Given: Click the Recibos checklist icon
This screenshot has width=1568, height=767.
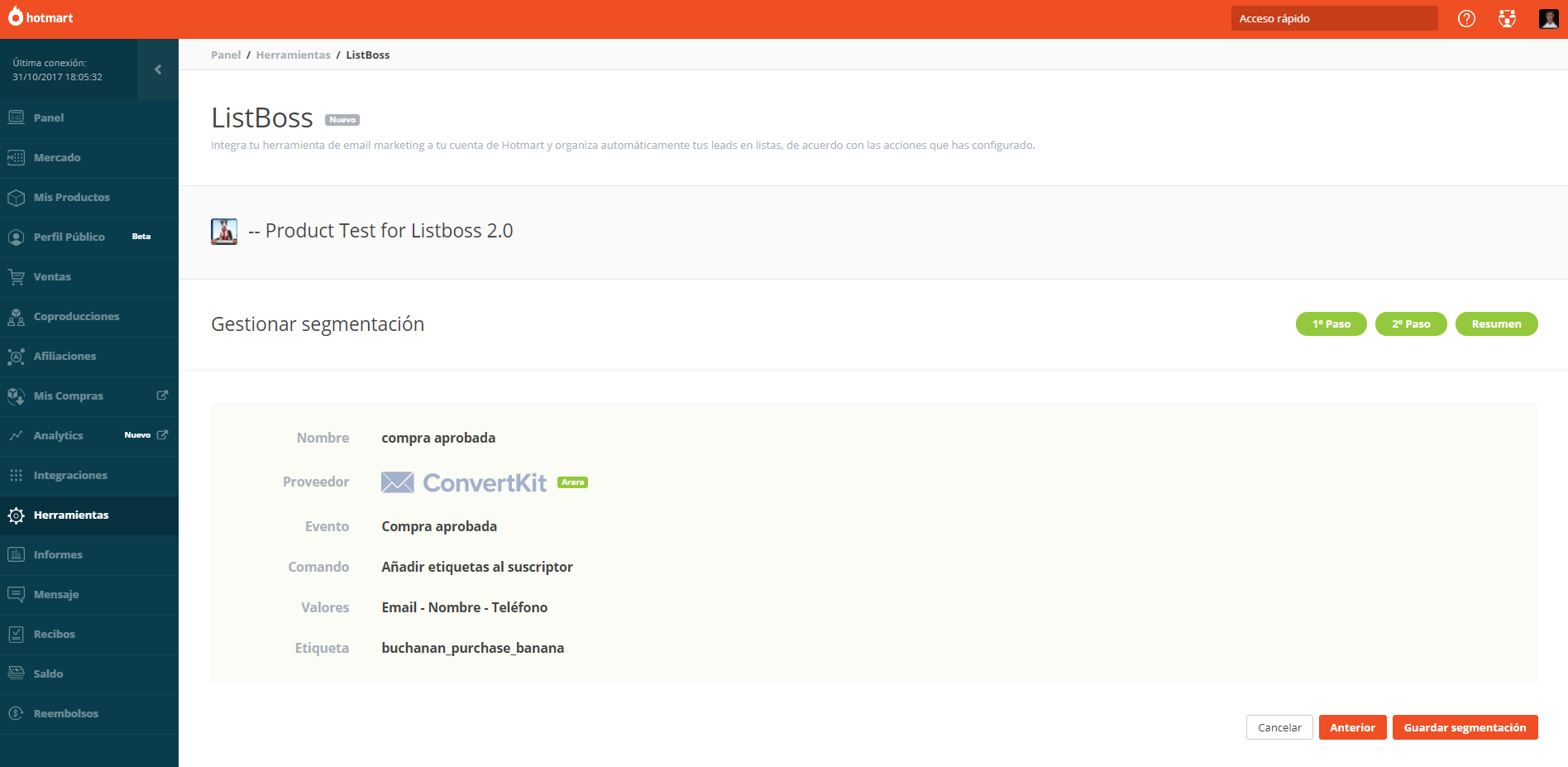Looking at the screenshot, I should pyautogui.click(x=16, y=634).
